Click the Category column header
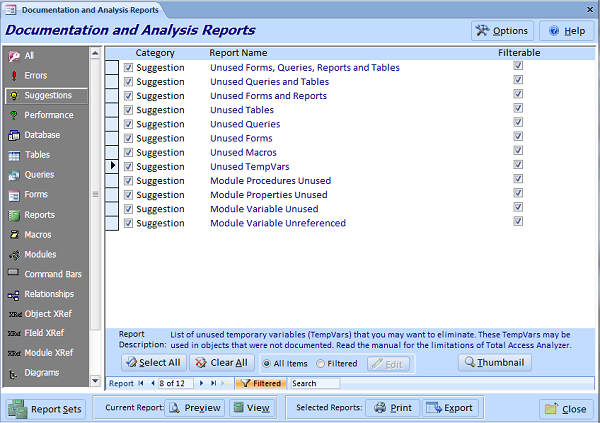 point(155,53)
